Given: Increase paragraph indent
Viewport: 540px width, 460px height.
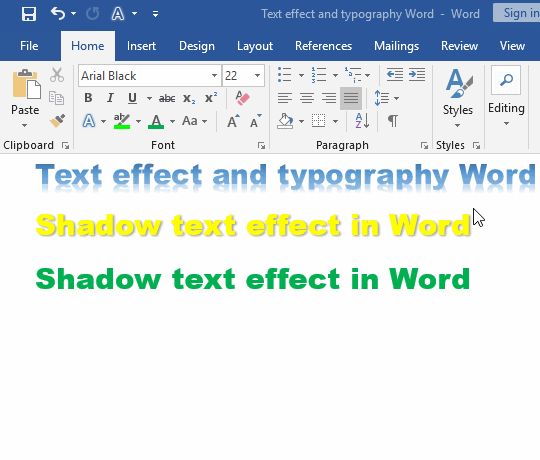Looking at the screenshot, I should (x=417, y=74).
